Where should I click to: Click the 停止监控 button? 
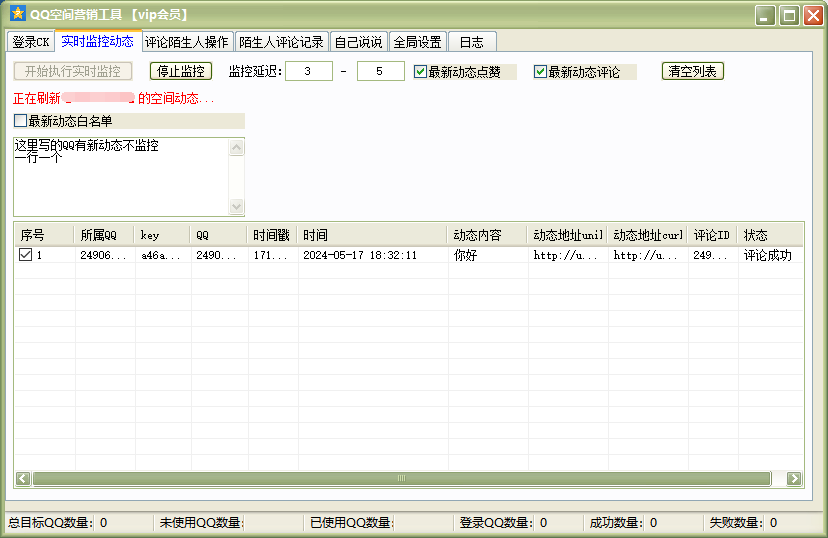181,71
